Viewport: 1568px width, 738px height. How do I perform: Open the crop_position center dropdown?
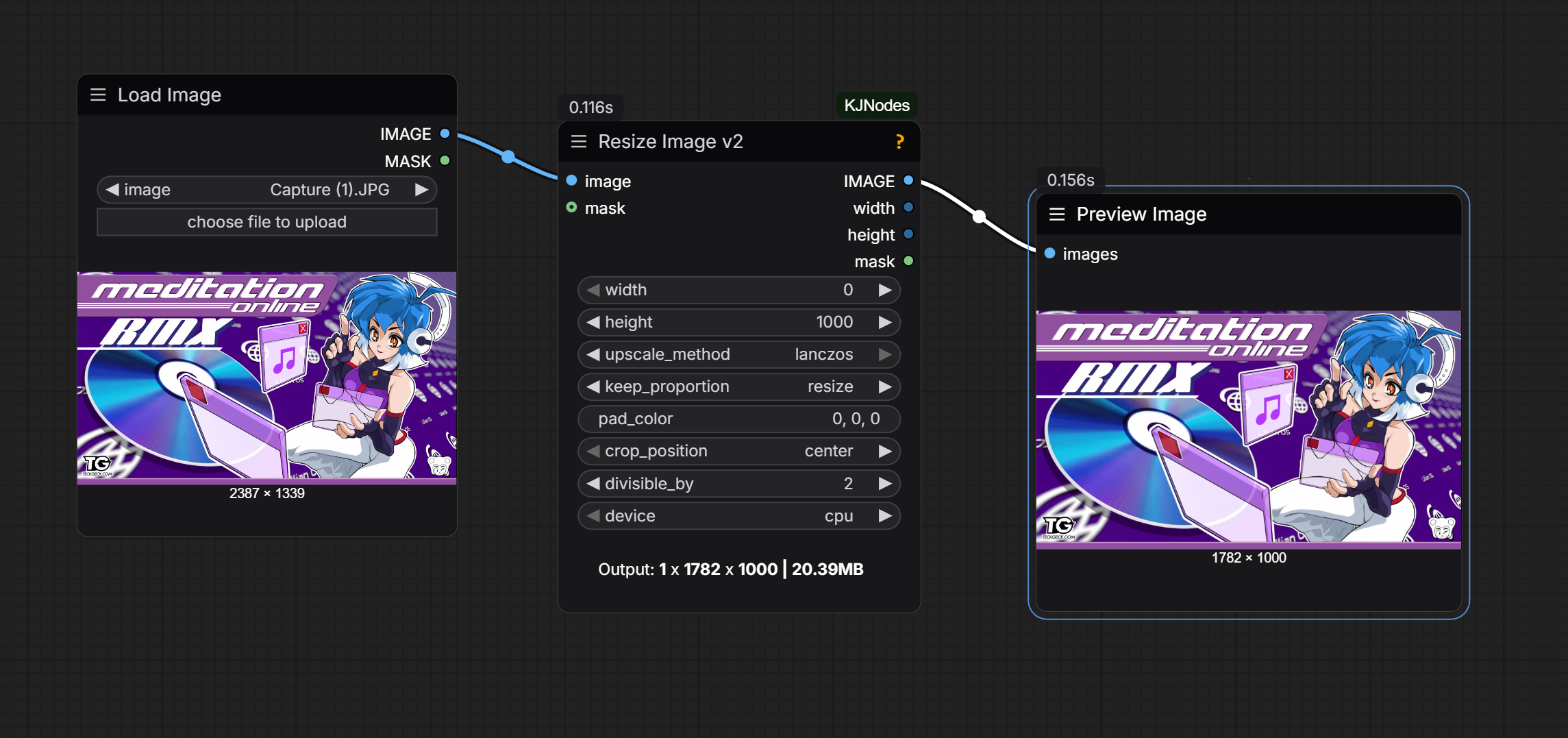click(739, 451)
